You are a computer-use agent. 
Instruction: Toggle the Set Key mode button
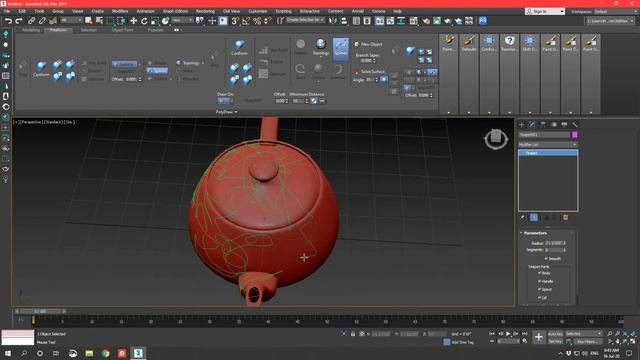(555, 341)
